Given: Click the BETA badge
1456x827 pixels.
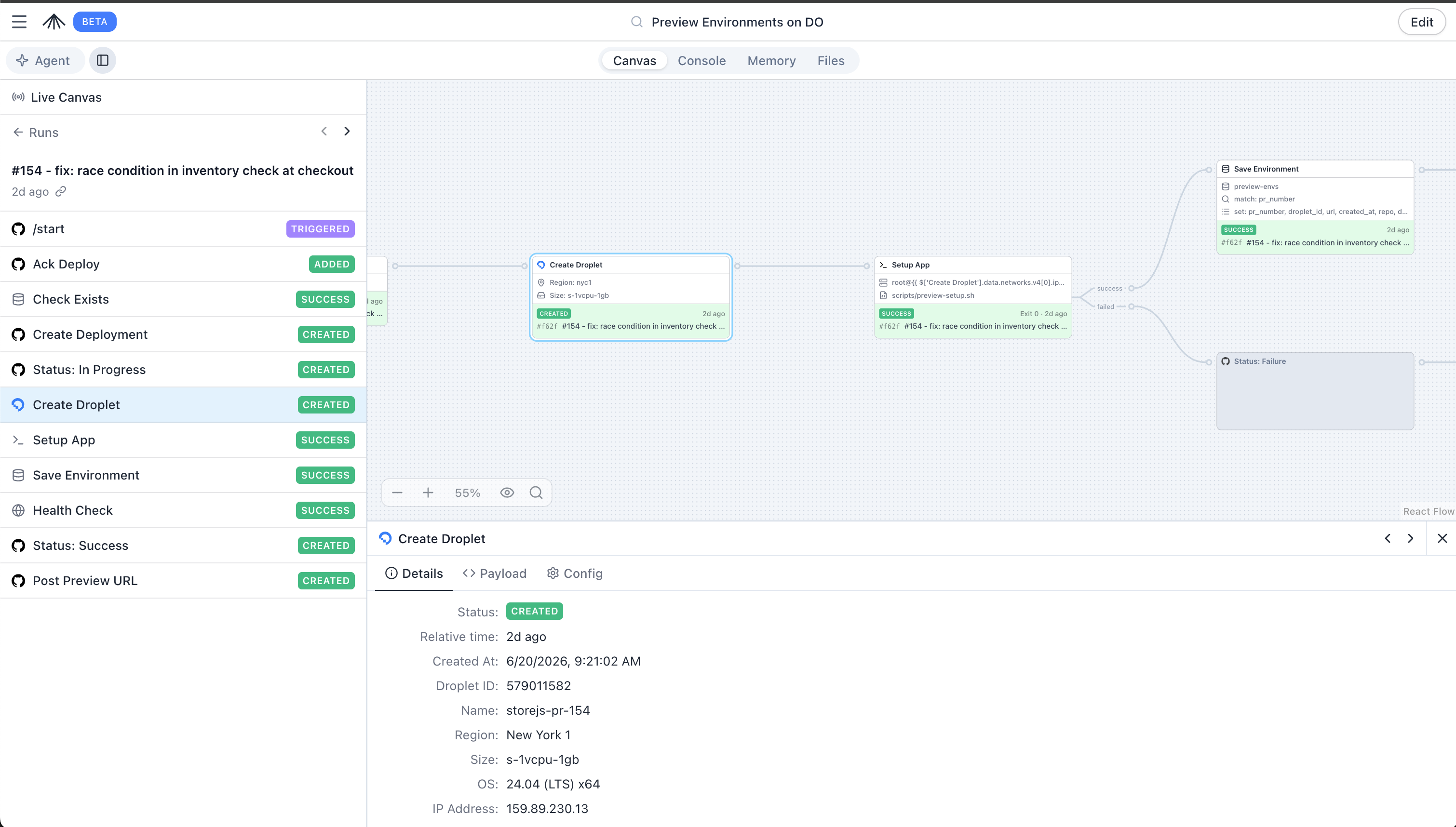Looking at the screenshot, I should click(95, 22).
